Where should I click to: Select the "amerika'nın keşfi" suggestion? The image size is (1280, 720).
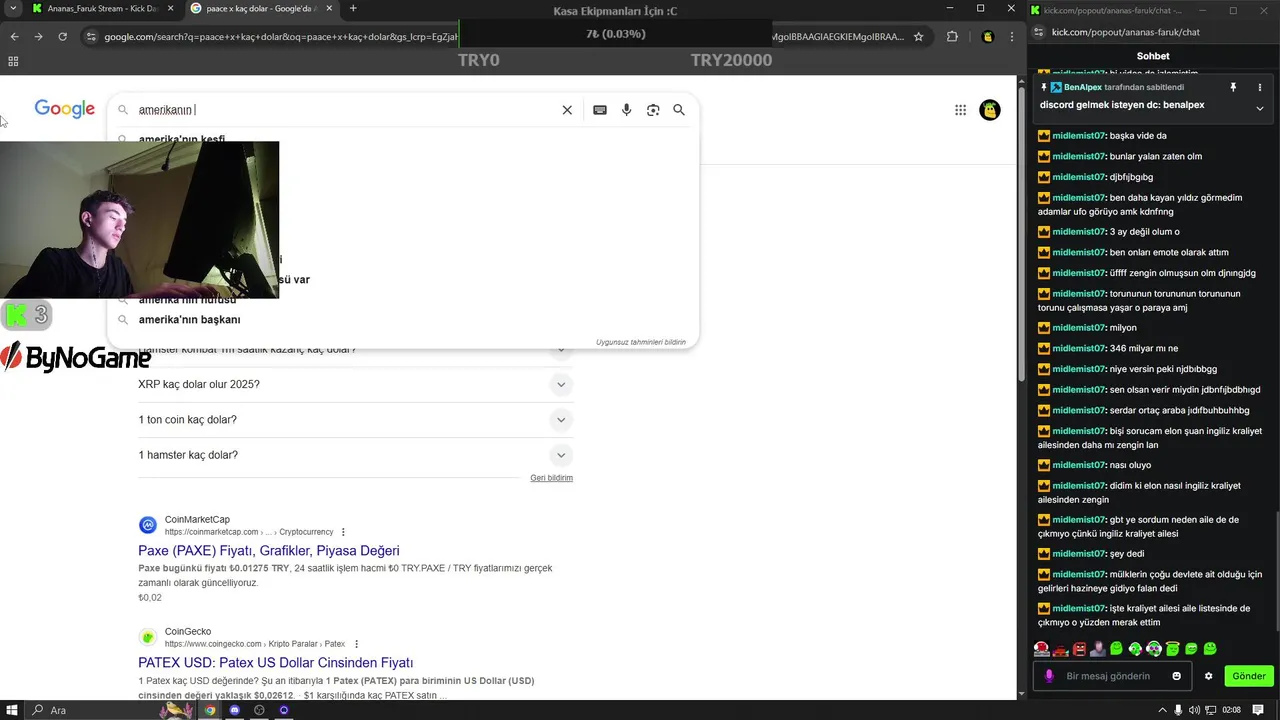click(182, 140)
